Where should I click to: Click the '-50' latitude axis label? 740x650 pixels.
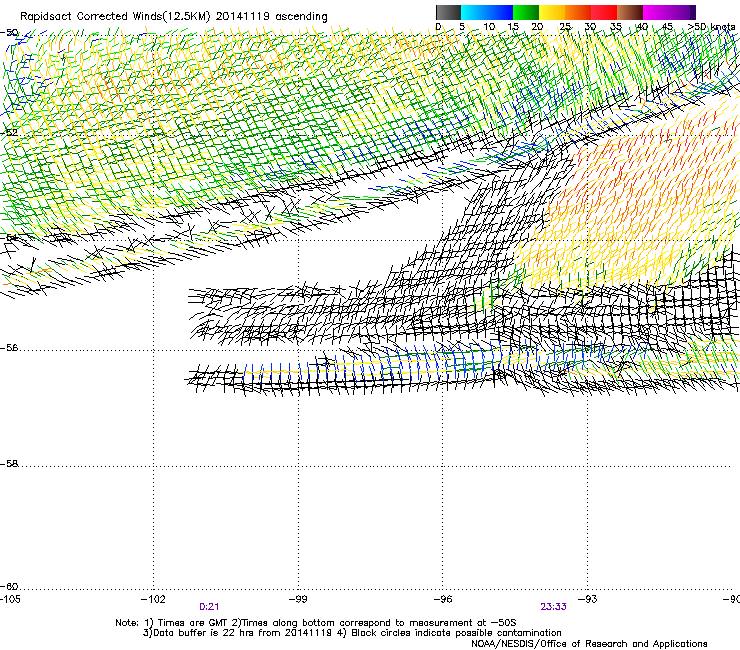(x=9, y=33)
